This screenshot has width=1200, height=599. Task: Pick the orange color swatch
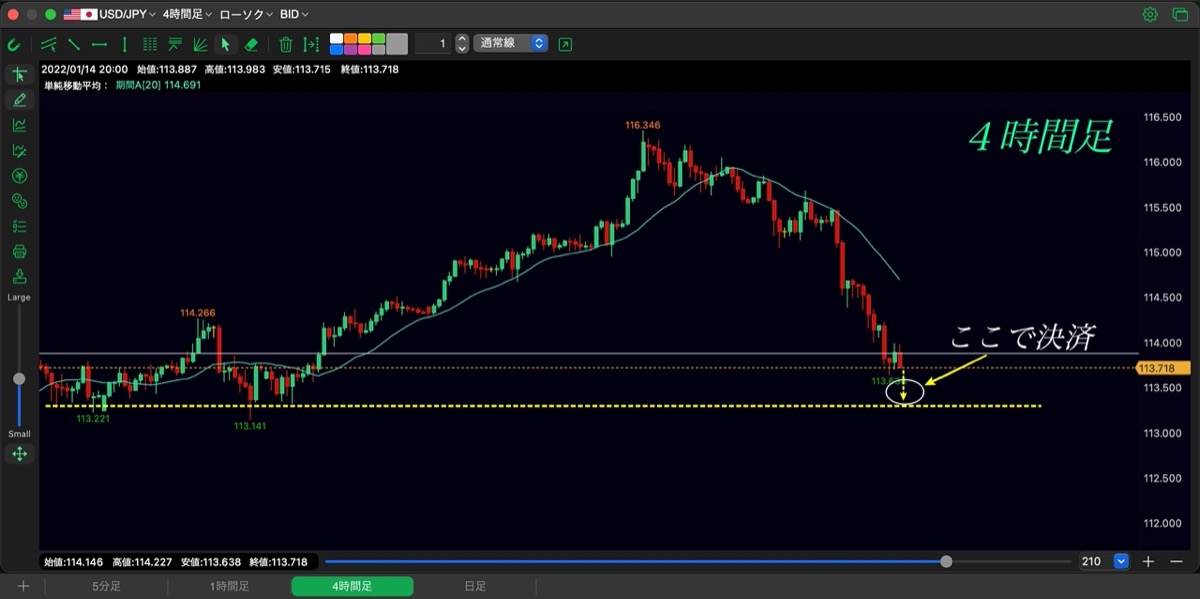point(350,39)
